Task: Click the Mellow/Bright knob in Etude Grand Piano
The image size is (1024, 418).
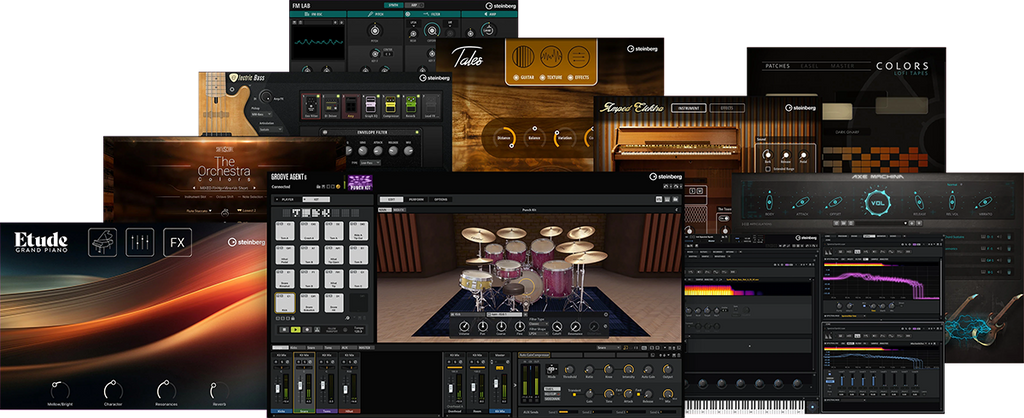Action: 60,391
